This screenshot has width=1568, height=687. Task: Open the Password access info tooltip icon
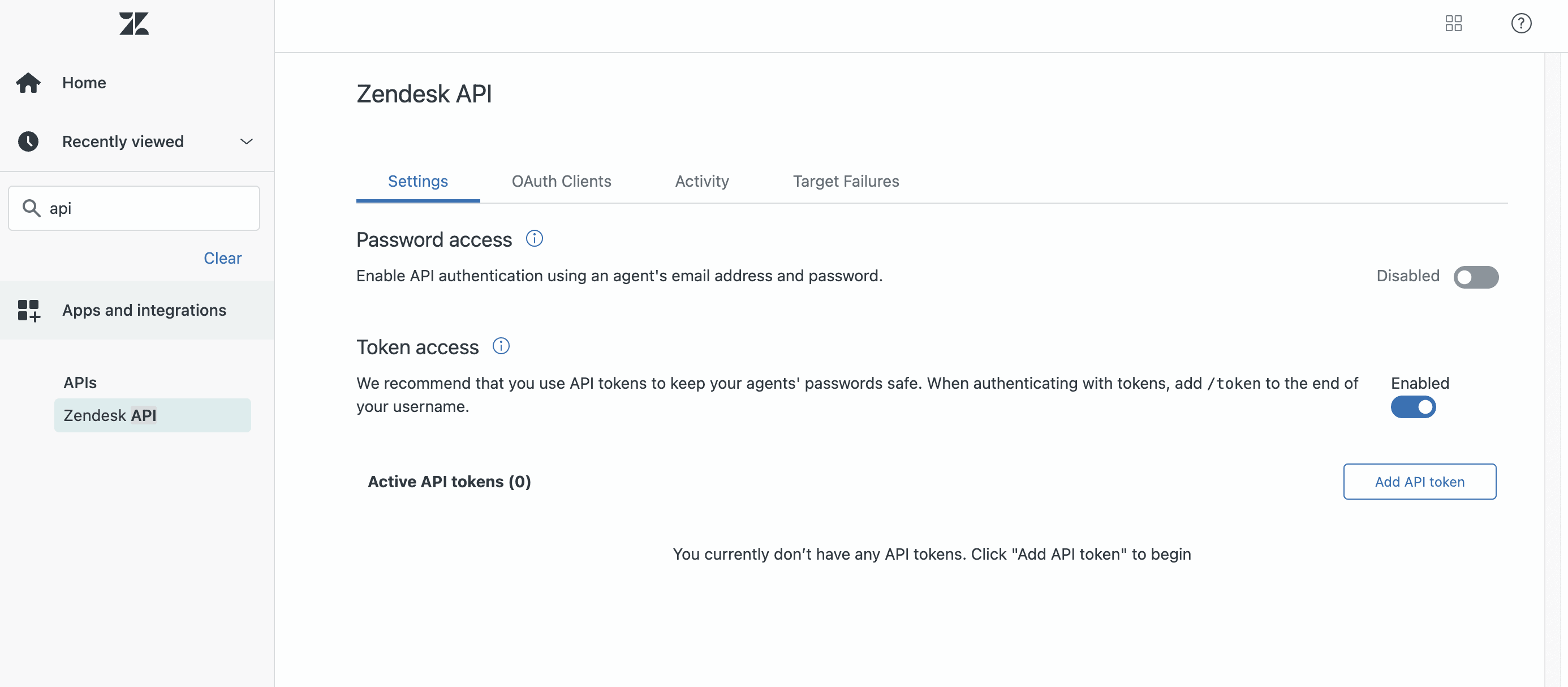point(534,238)
